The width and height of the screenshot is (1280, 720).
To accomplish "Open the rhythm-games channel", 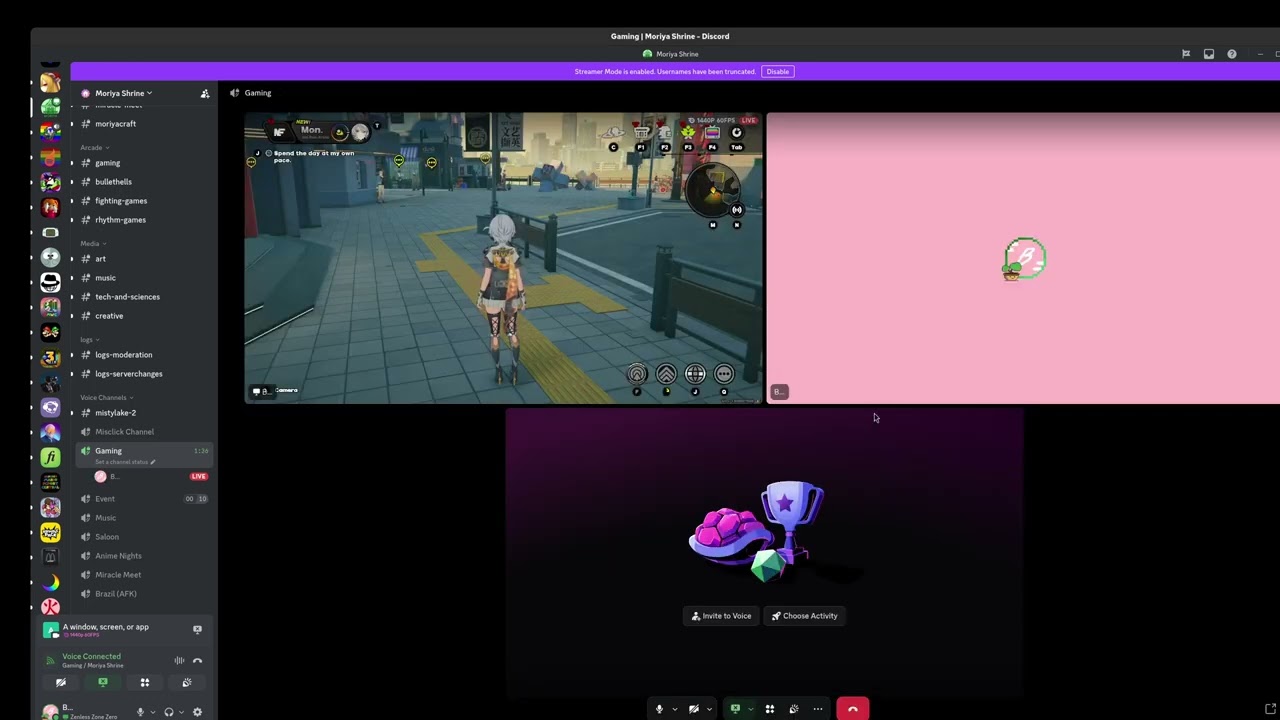I will point(120,220).
